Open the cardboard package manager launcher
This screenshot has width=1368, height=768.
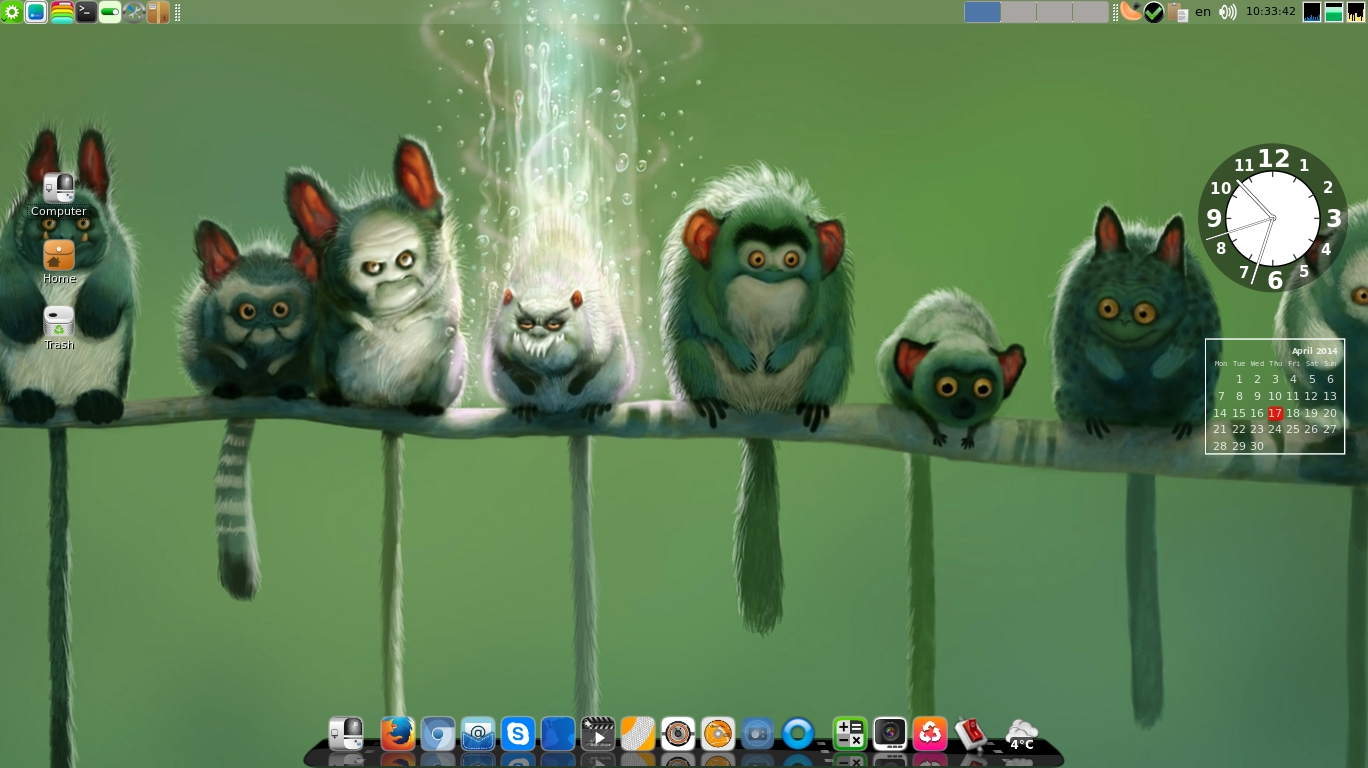pos(158,12)
